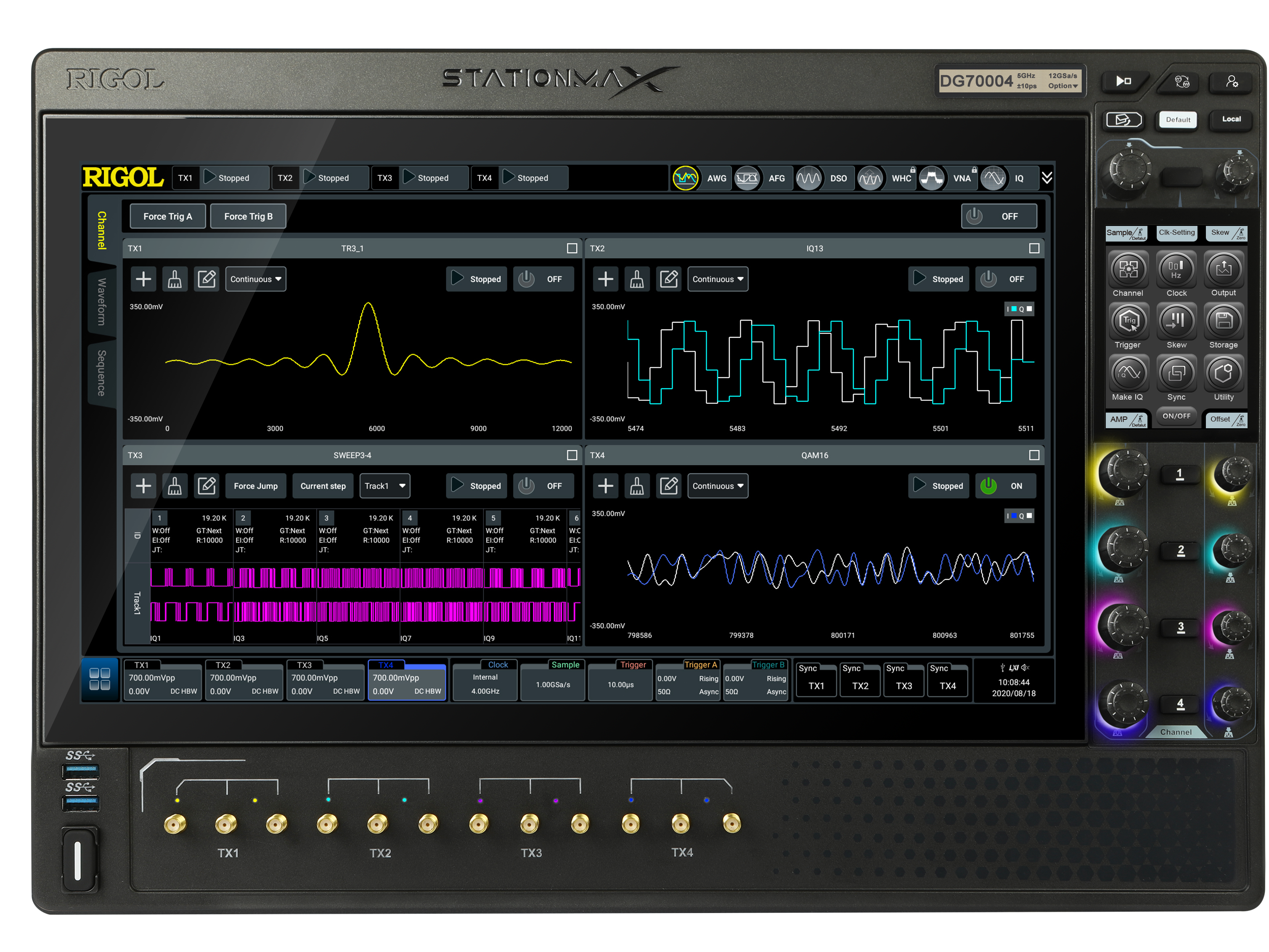Switch to the Channel side tab
1269x952 pixels.
(x=102, y=231)
